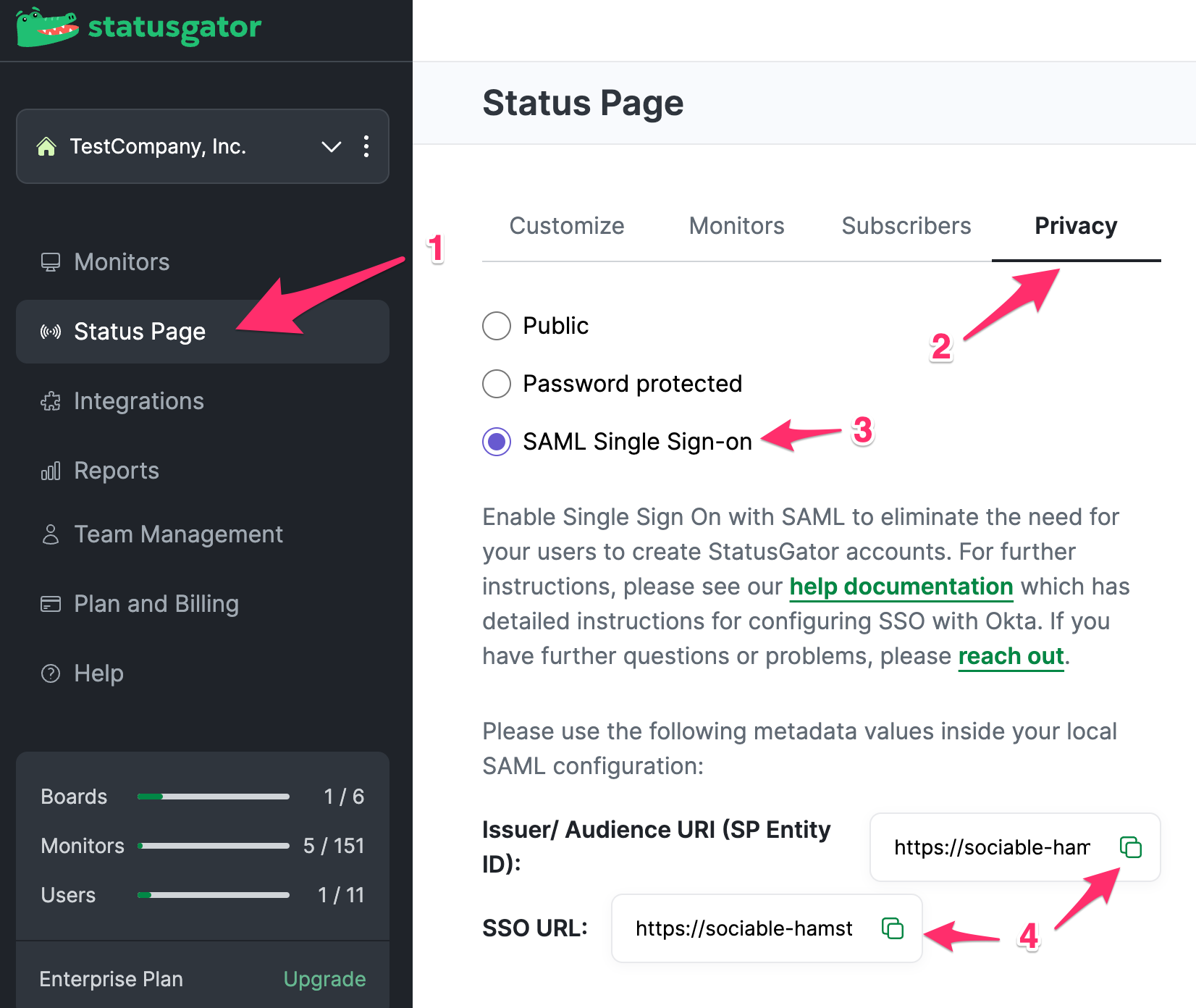The height and width of the screenshot is (1008, 1196).
Task: Copy the Issuer/Audience URI value
Action: [x=1129, y=847]
